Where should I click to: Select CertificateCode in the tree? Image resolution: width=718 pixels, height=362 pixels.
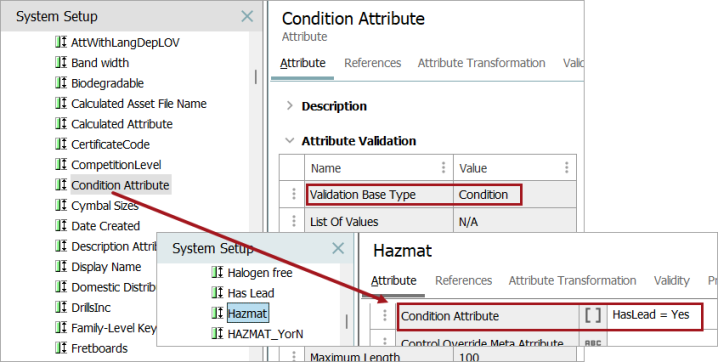tap(110, 145)
